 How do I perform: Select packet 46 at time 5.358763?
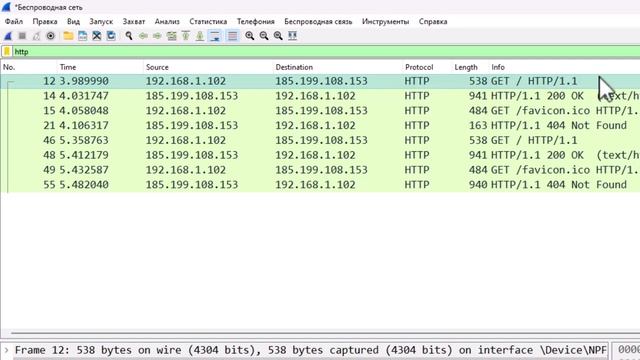(x=320, y=140)
